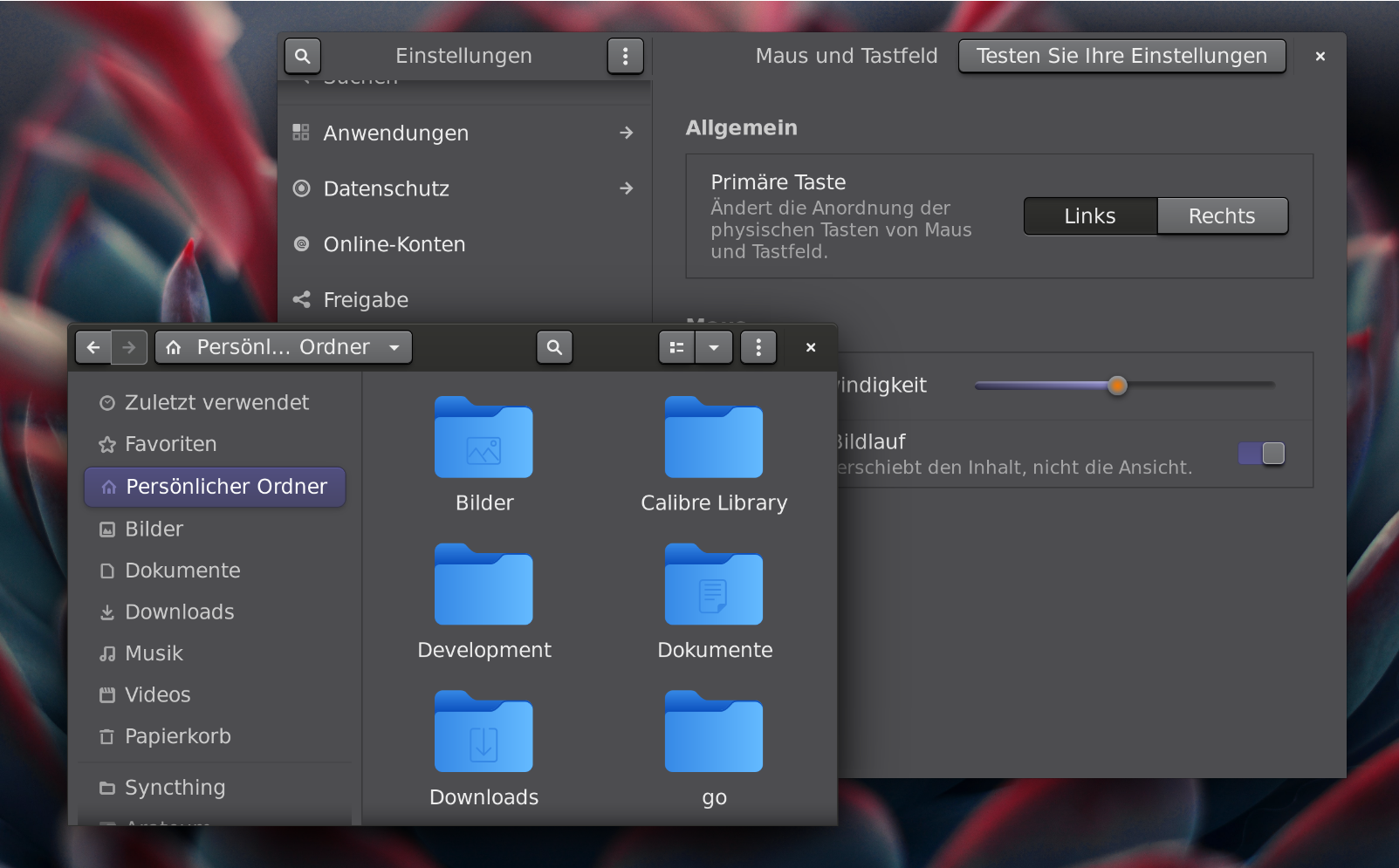The height and width of the screenshot is (868, 1399).
Task: Go back in the file manager
Action: (x=93, y=347)
